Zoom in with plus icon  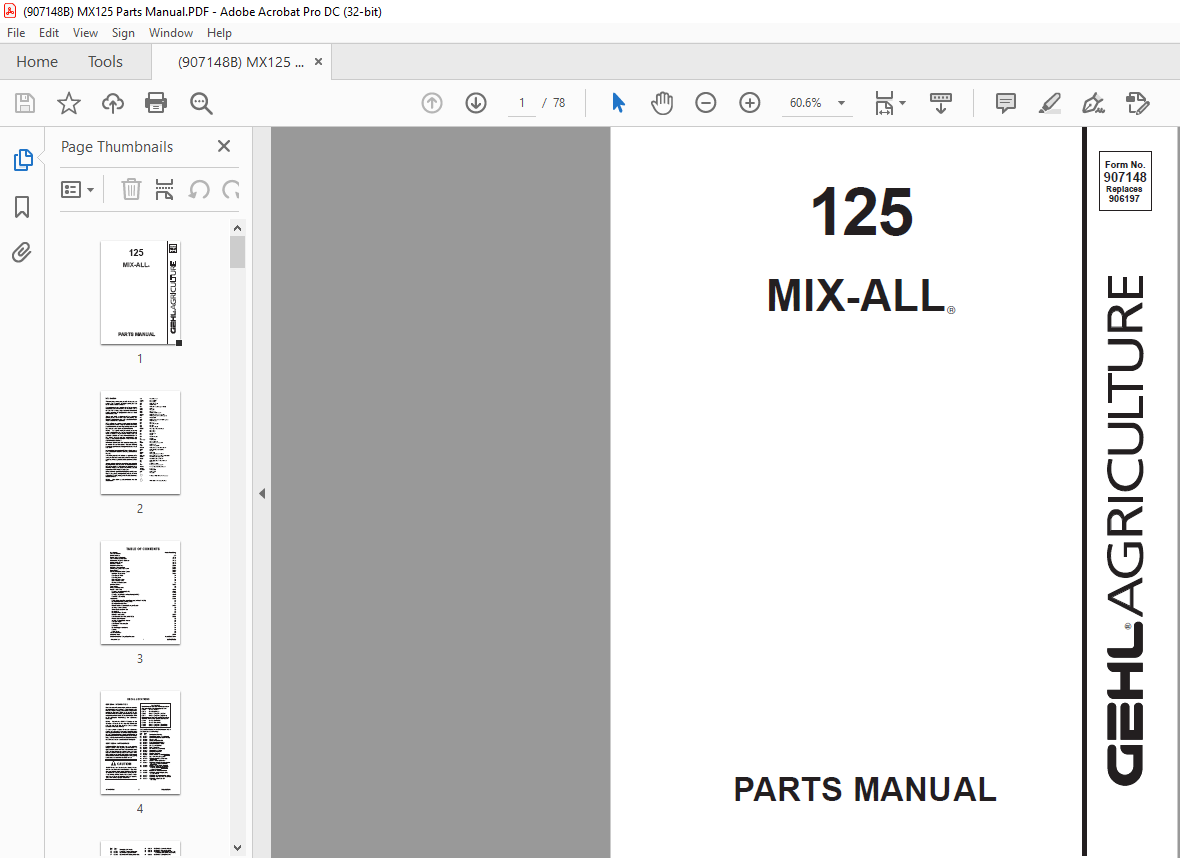(x=750, y=103)
